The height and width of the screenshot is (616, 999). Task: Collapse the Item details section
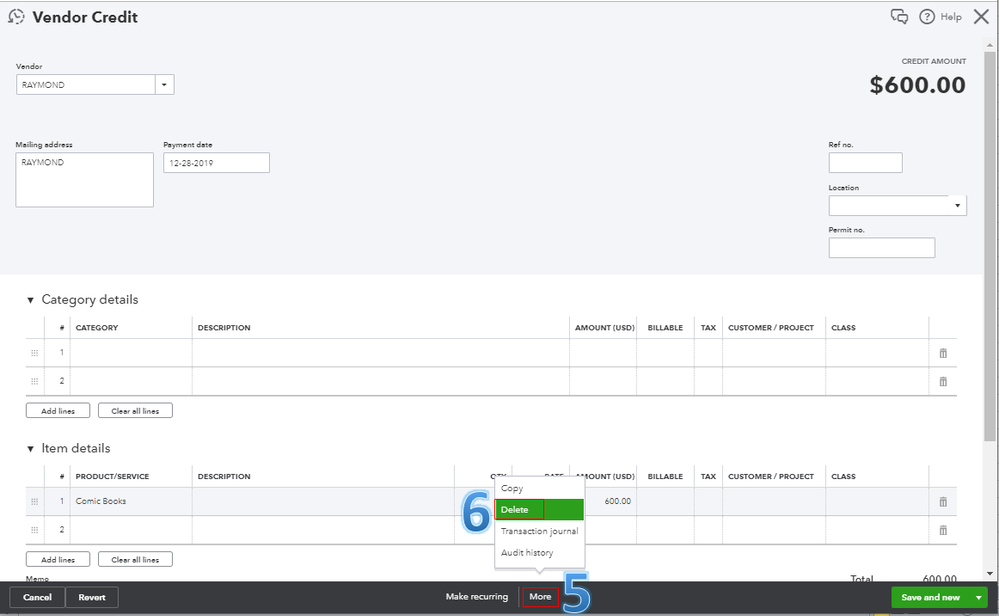pyautogui.click(x=30, y=449)
